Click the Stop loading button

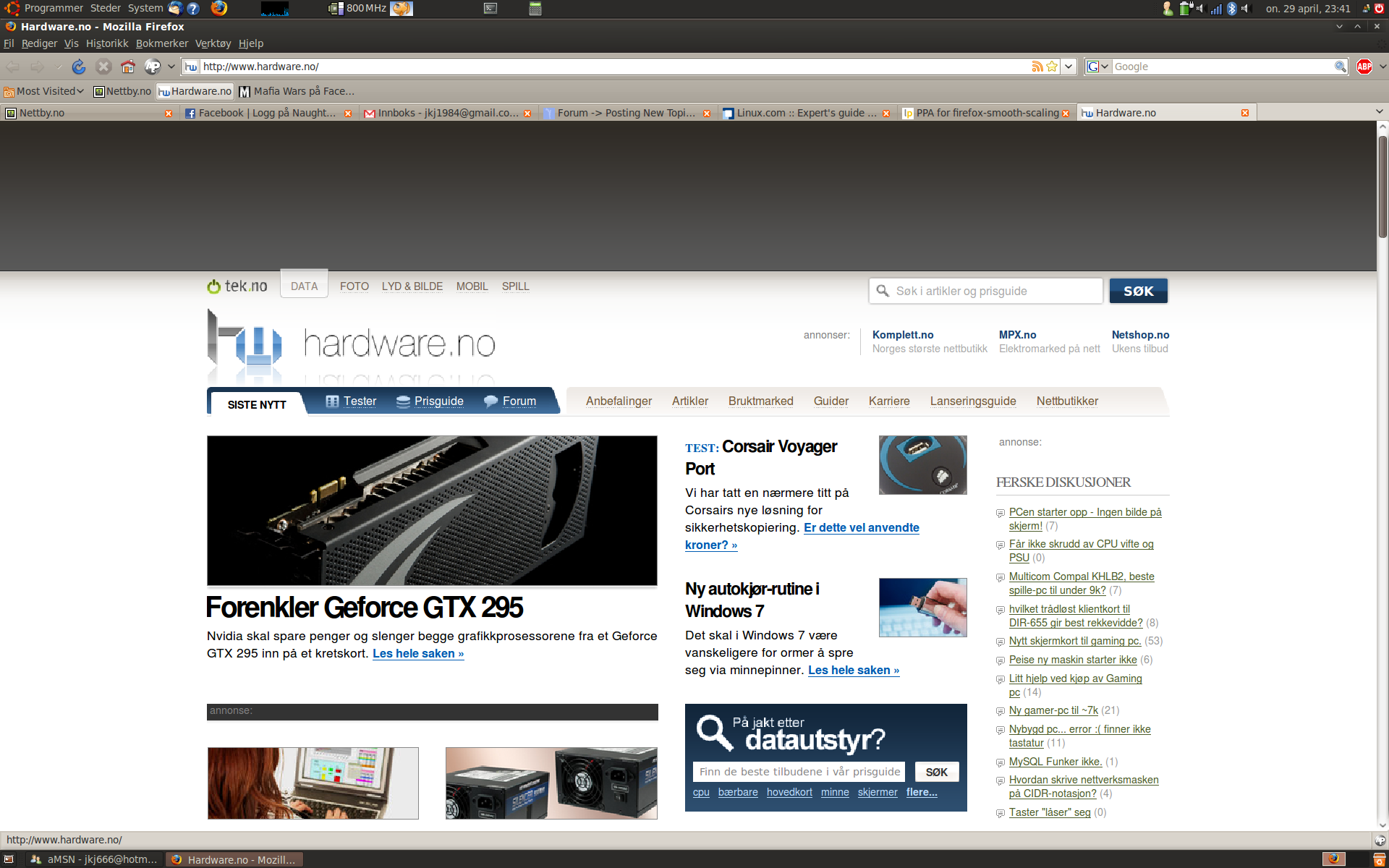[103, 67]
